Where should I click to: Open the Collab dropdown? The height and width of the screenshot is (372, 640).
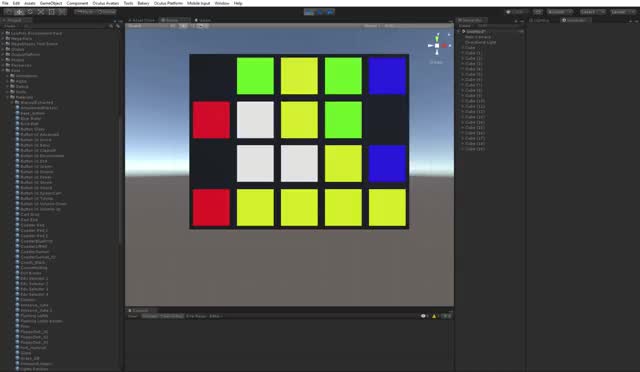(517, 12)
